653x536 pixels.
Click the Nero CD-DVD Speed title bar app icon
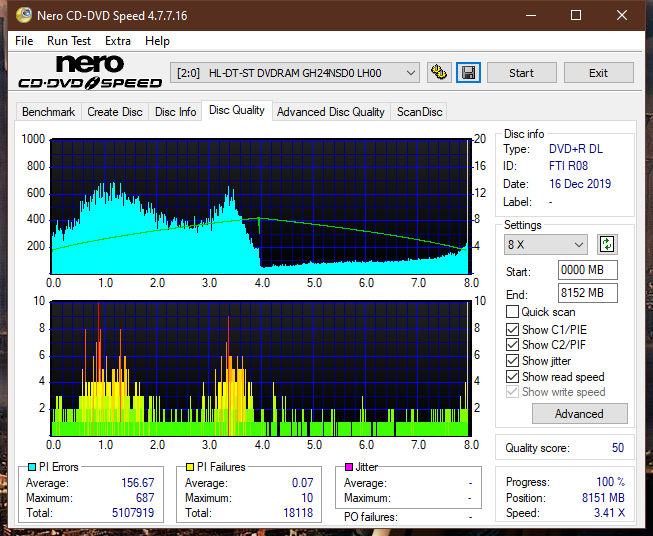click(x=24, y=15)
